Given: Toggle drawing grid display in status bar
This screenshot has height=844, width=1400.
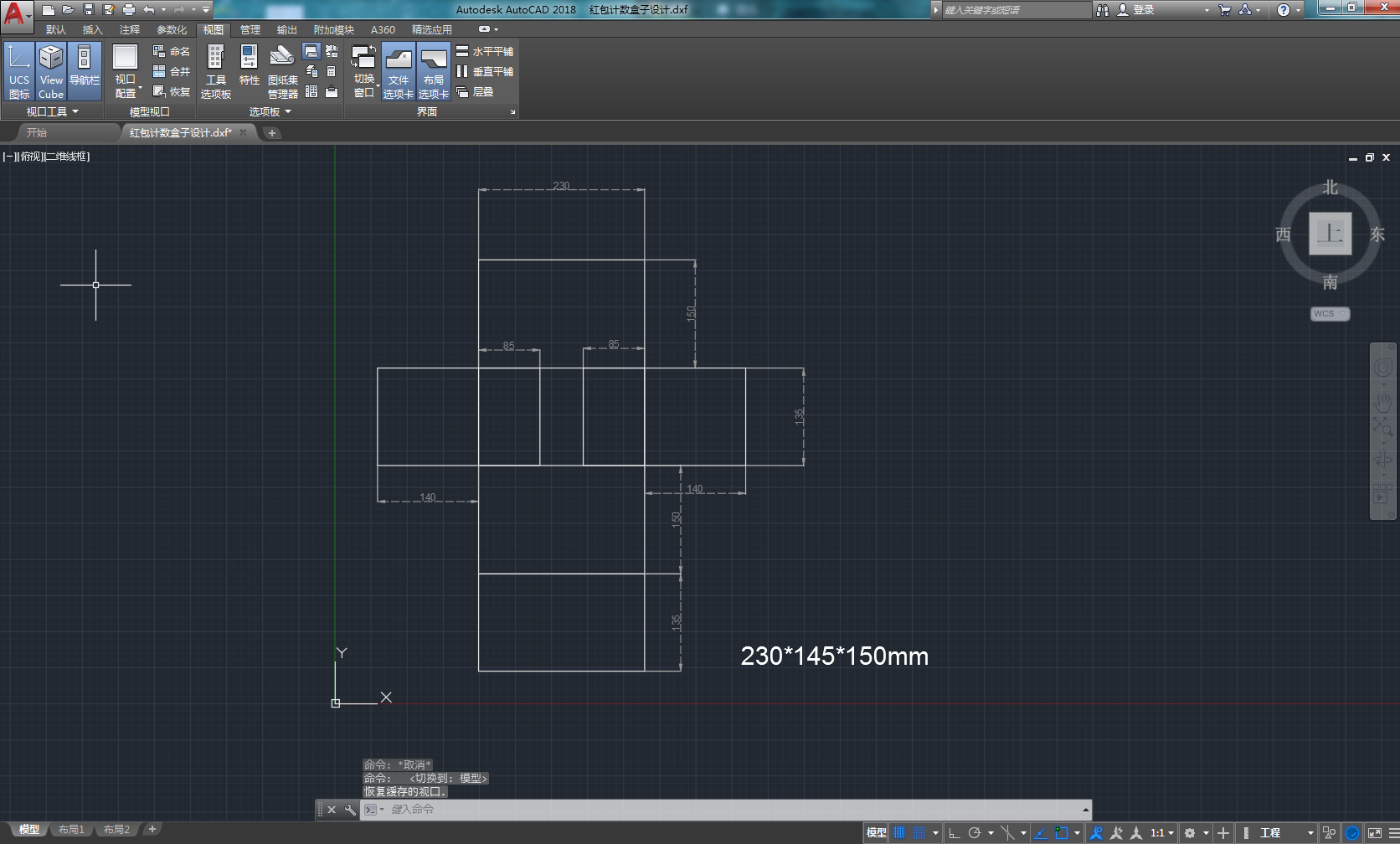Looking at the screenshot, I should pos(899,833).
